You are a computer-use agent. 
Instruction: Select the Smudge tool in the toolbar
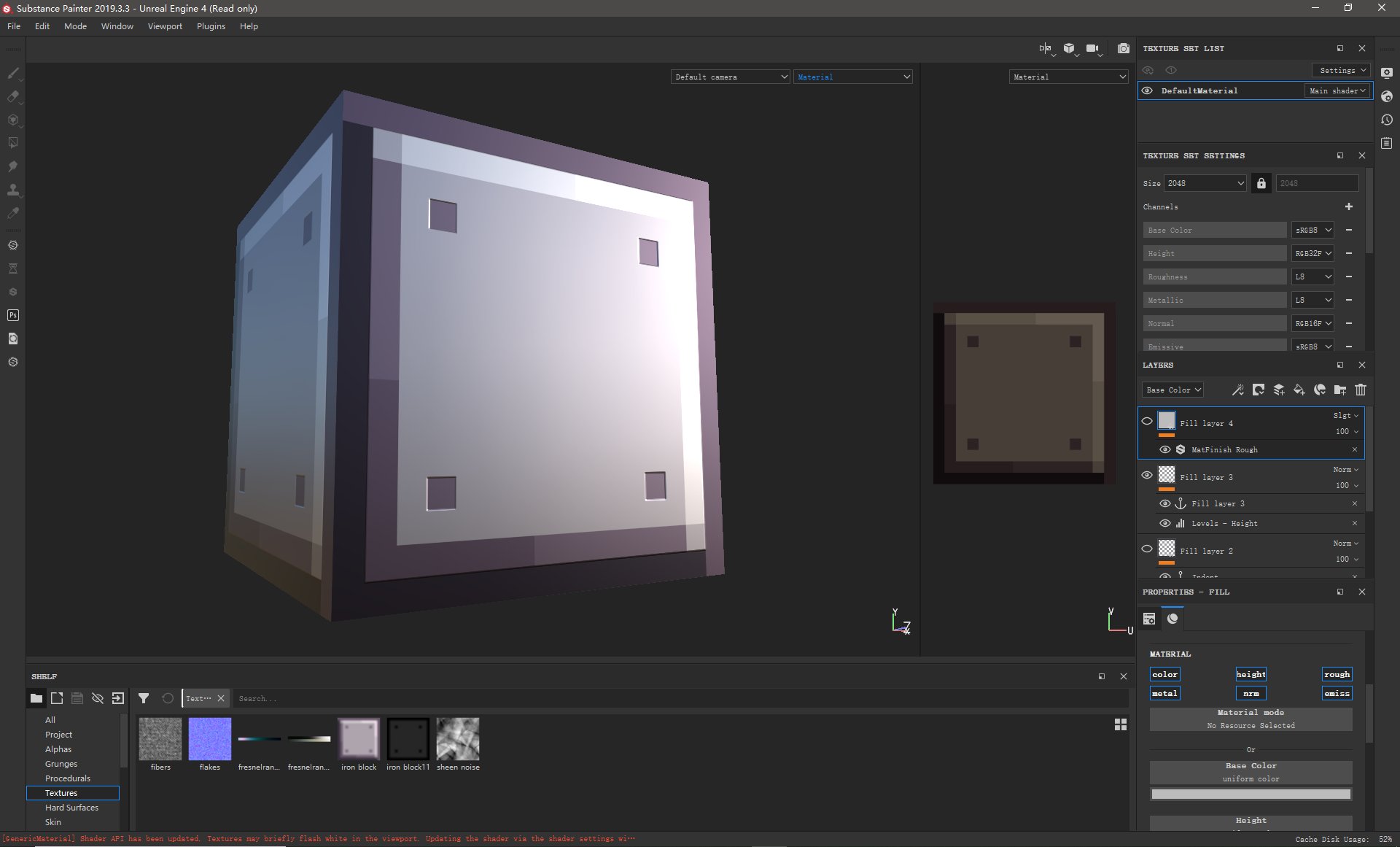click(13, 166)
